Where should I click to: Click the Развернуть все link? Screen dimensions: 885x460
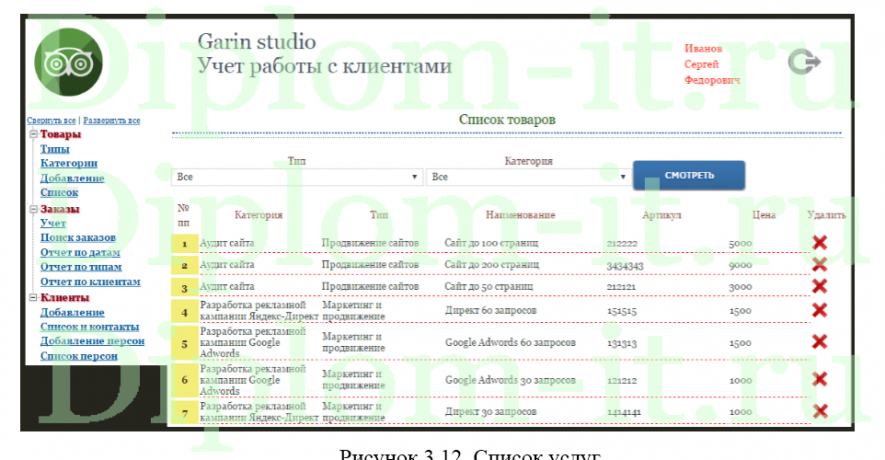pos(112,121)
